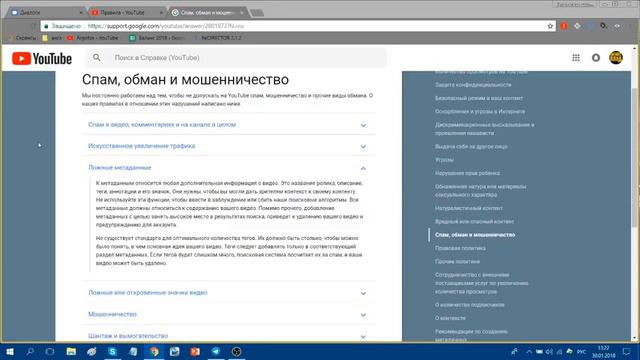The width and height of the screenshot is (640, 360).
Task: Open Telegram from the taskbar
Action: [x=216, y=351]
